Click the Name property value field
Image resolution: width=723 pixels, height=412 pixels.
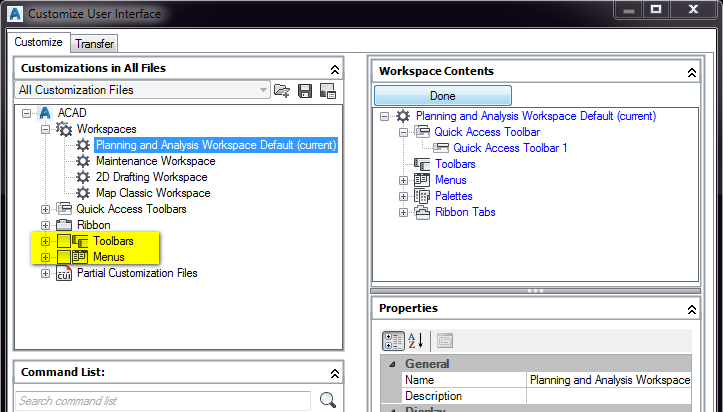pos(609,380)
